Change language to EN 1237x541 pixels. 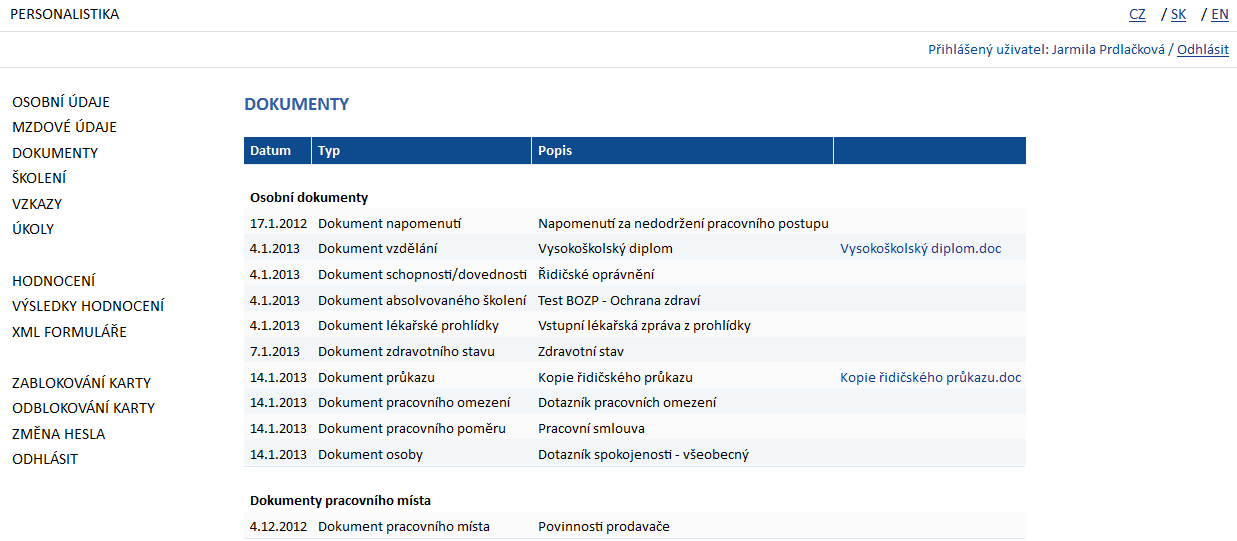point(1220,15)
